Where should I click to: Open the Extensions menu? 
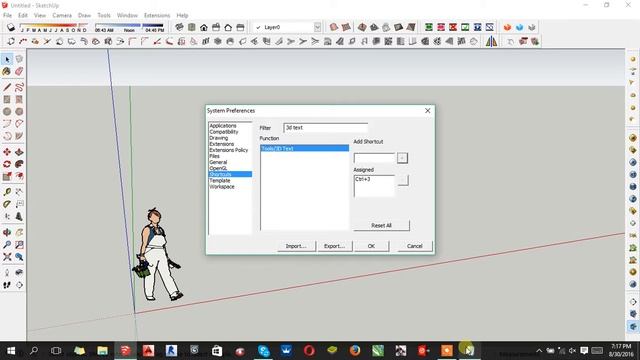157,16
